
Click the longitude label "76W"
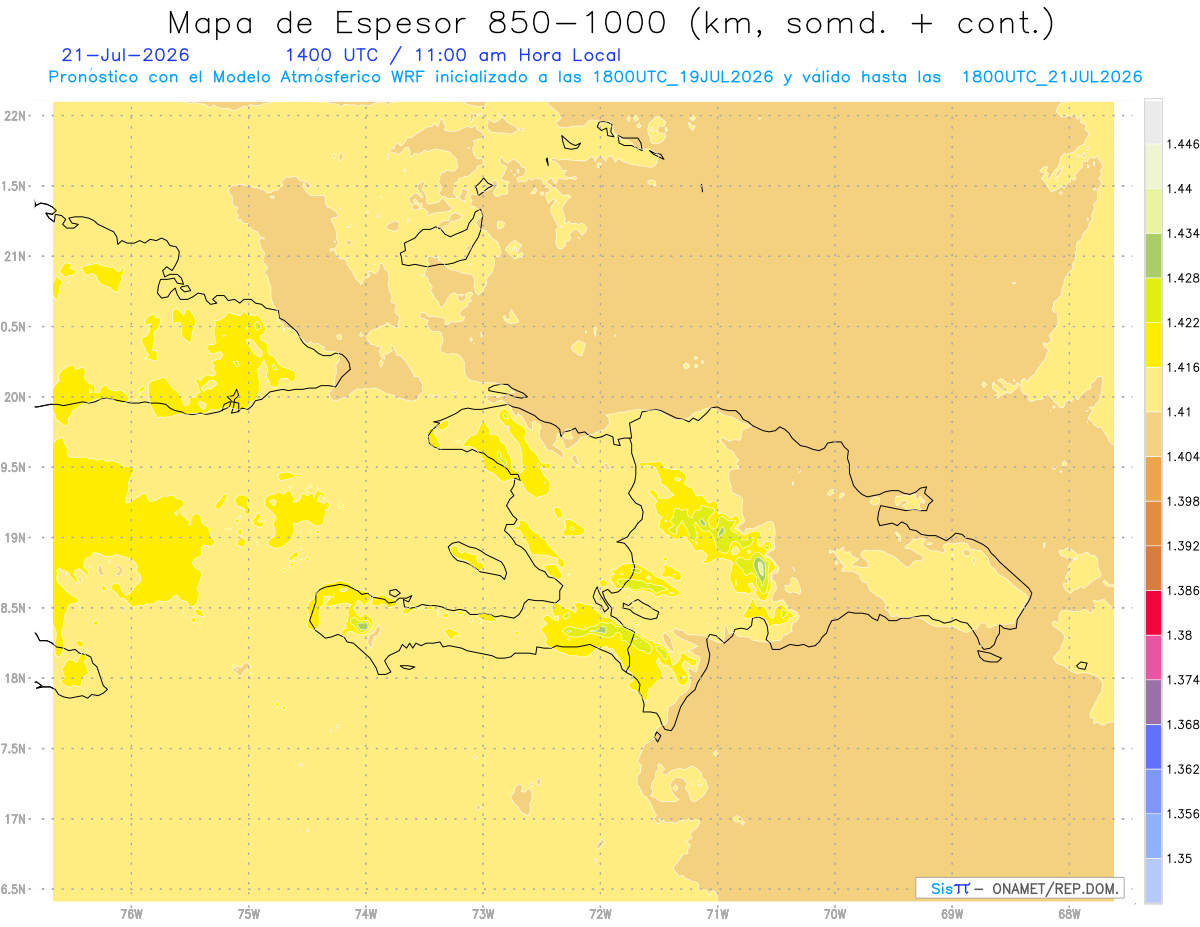coord(131,914)
